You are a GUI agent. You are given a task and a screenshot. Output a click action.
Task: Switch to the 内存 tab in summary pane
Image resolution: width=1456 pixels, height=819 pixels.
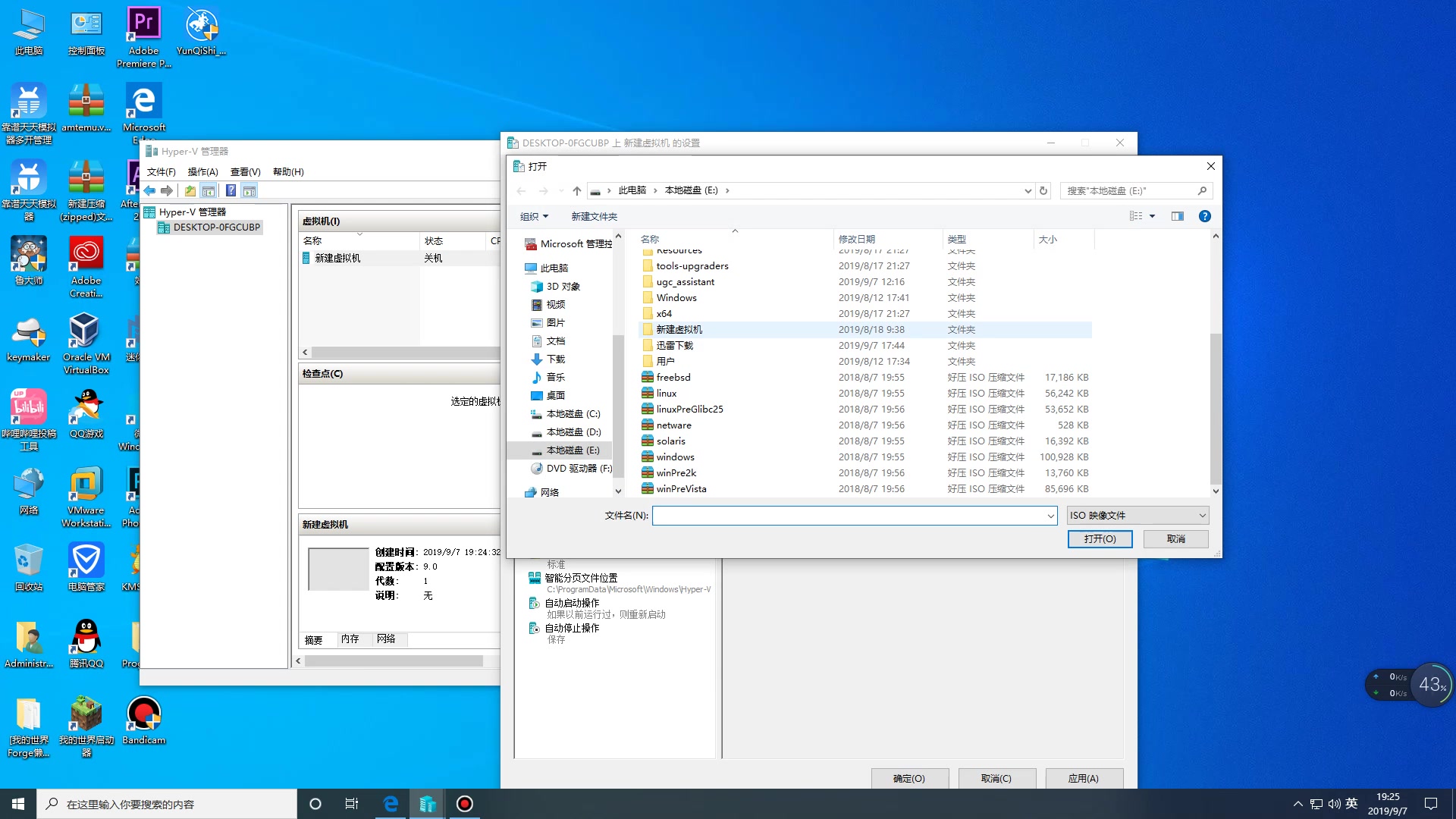[350, 639]
